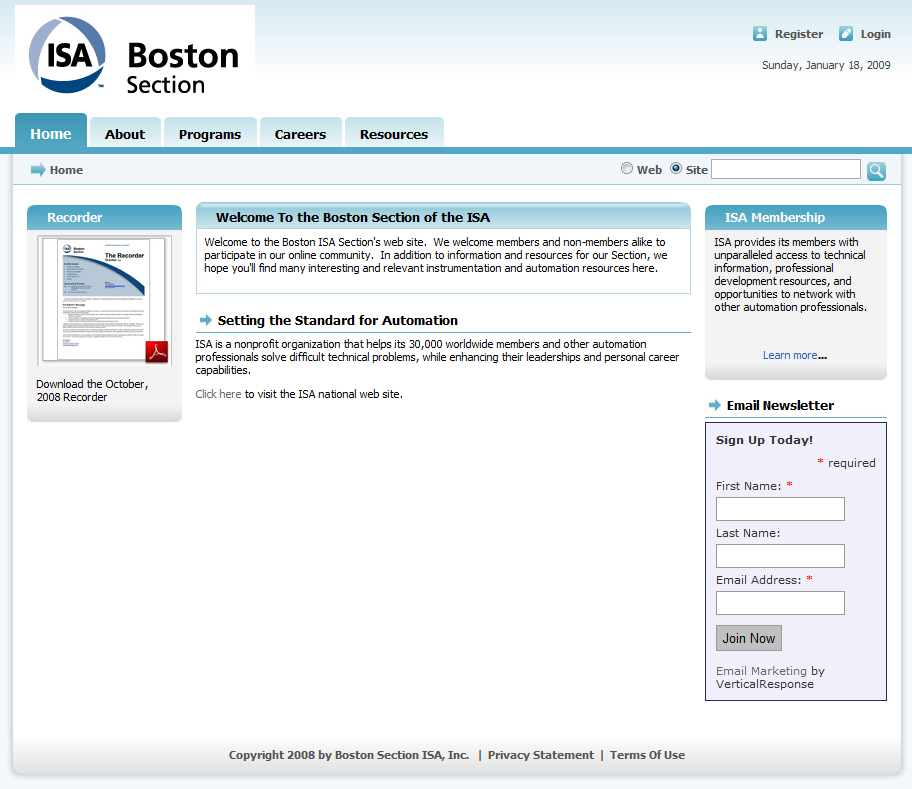Focus the Email Address input field
The image size is (912, 789).
[x=780, y=603]
